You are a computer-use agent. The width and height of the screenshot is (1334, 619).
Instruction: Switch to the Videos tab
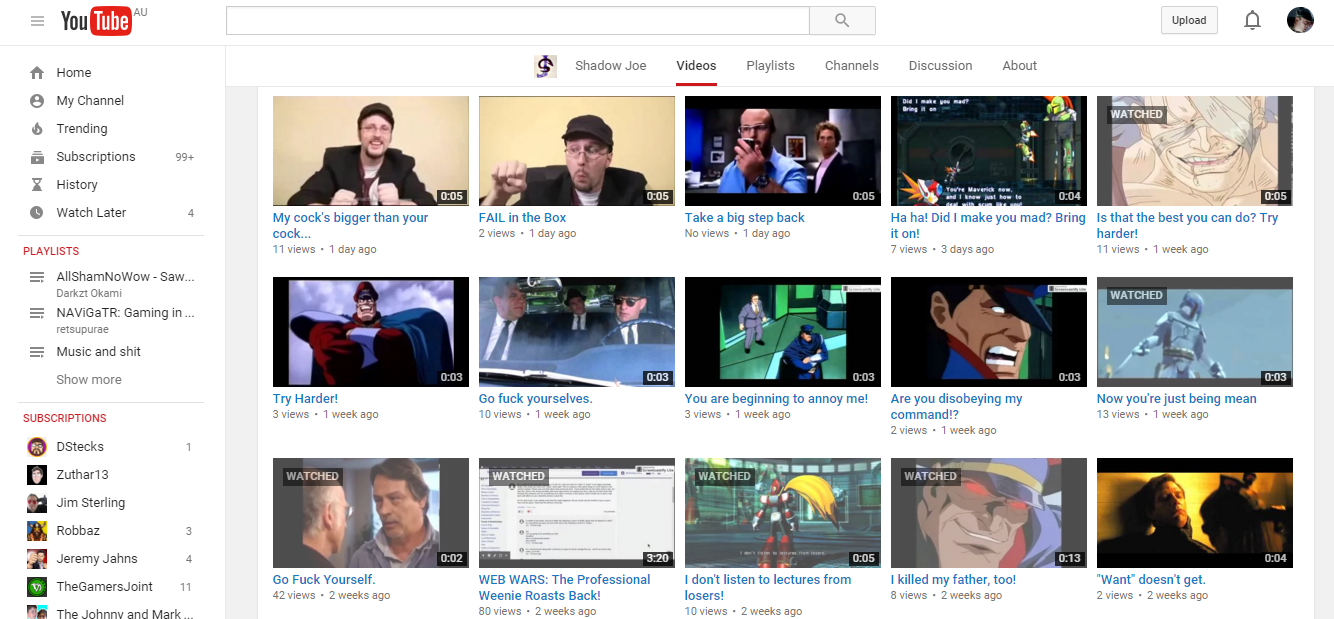(x=696, y=66)
